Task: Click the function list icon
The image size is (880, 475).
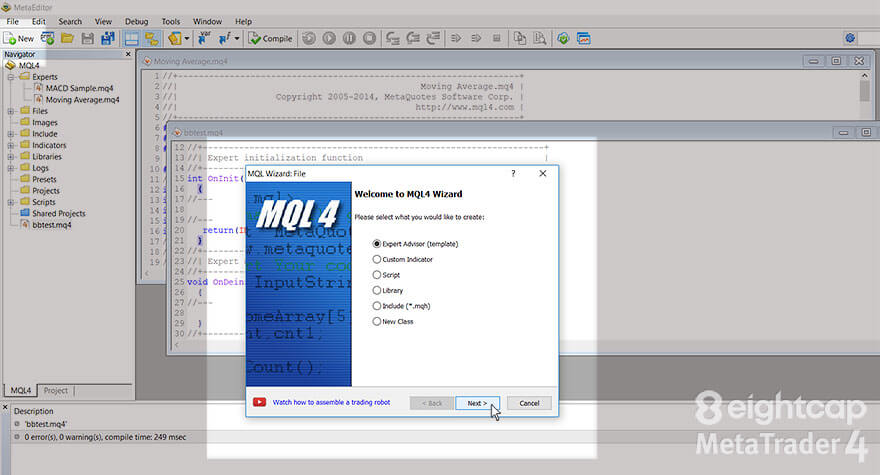Action: 224,38
